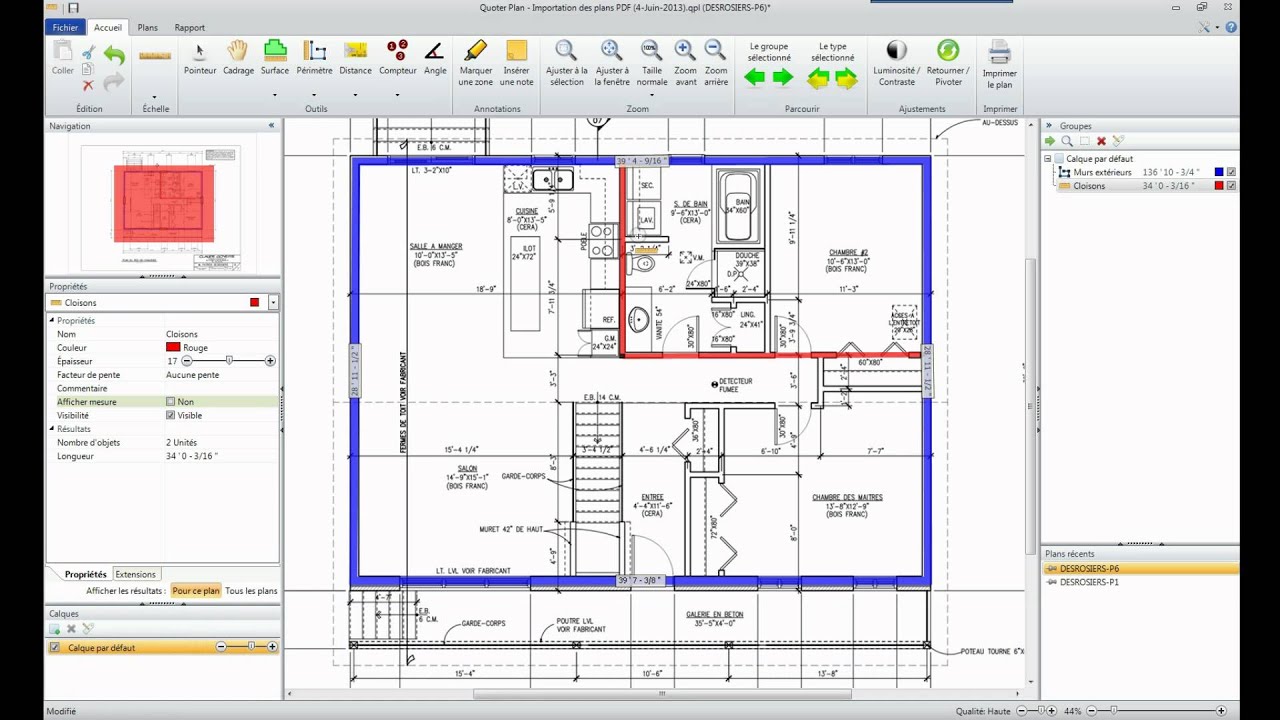The width and height of the screenshot is (1280, 720).
Task: Select the Propriétés bottom tab
Action: coord(85,575)
